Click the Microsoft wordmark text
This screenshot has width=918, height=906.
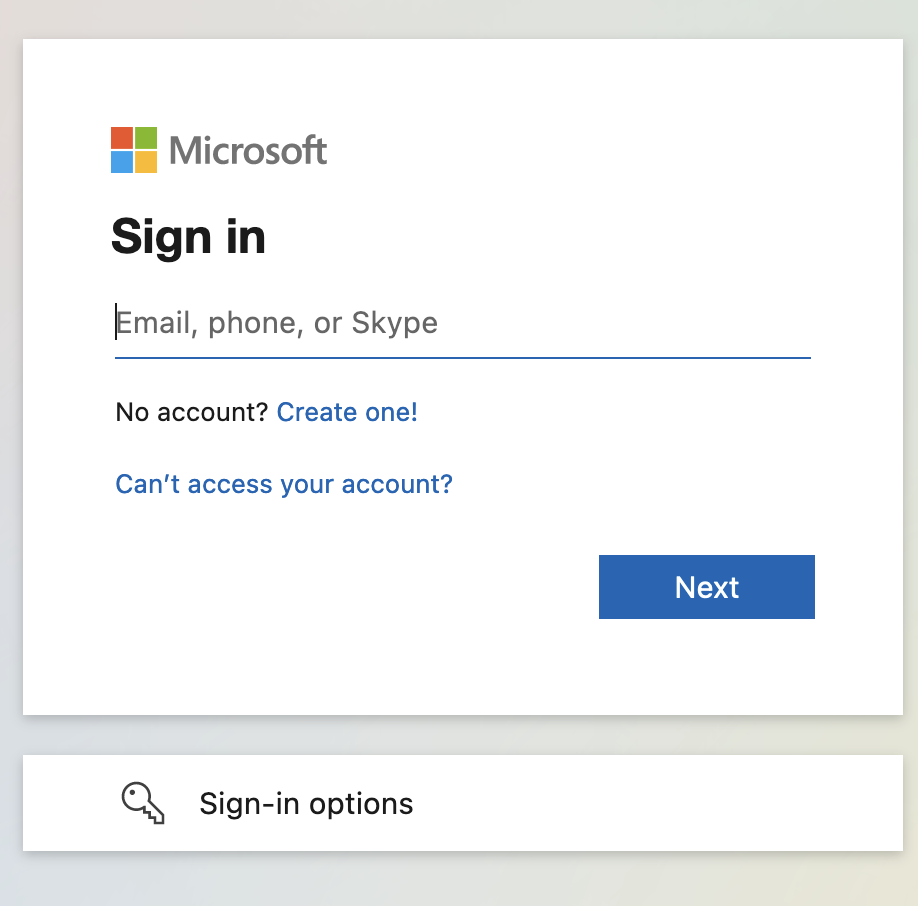(248, 151)
